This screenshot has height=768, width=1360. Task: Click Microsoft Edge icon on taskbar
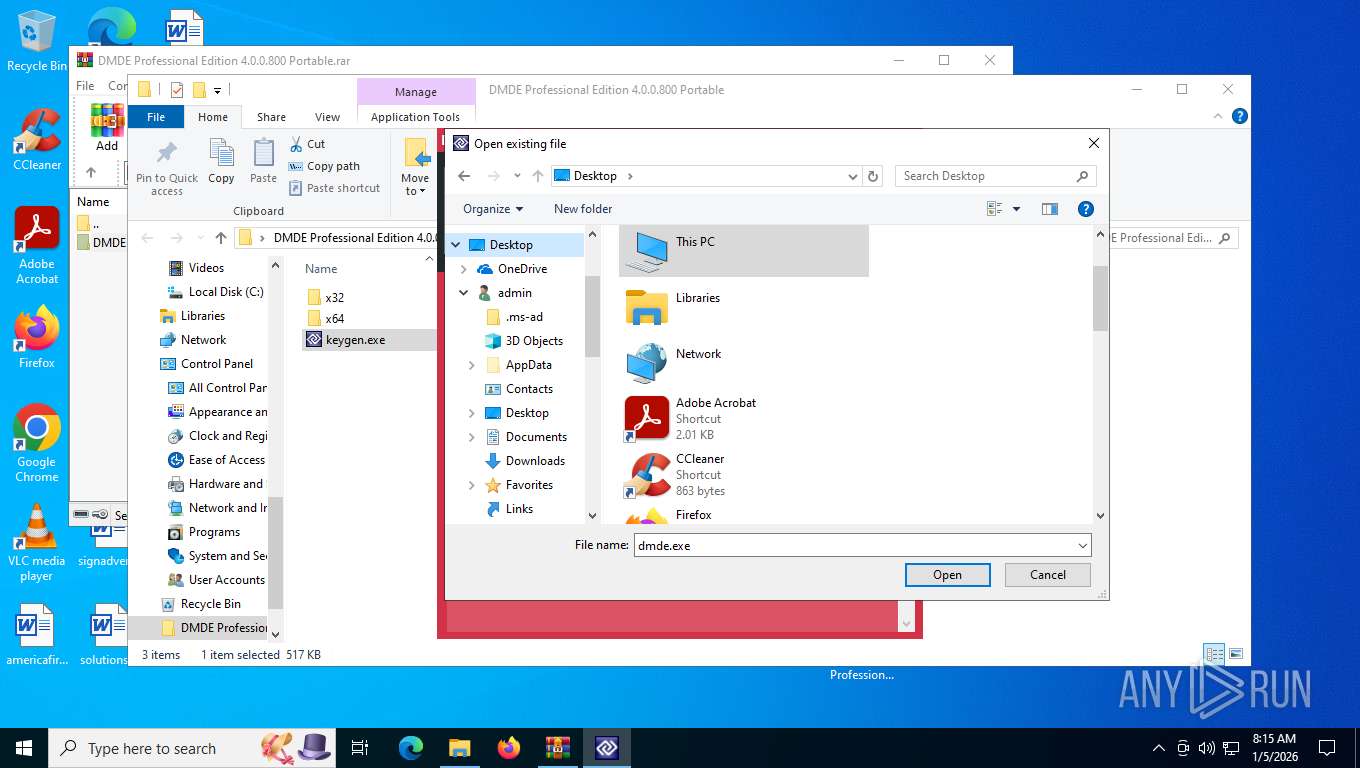click(x=411, y=747)
